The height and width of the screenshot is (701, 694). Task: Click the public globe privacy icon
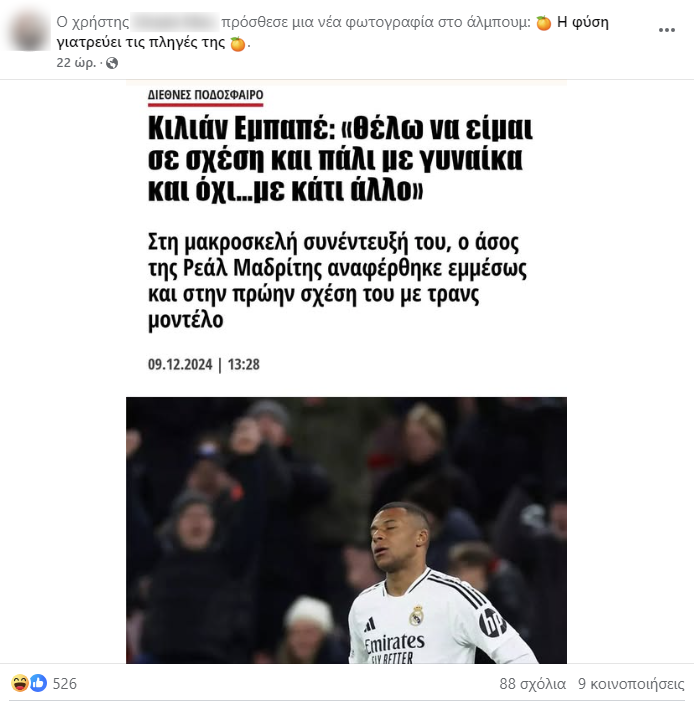[112, 63]
